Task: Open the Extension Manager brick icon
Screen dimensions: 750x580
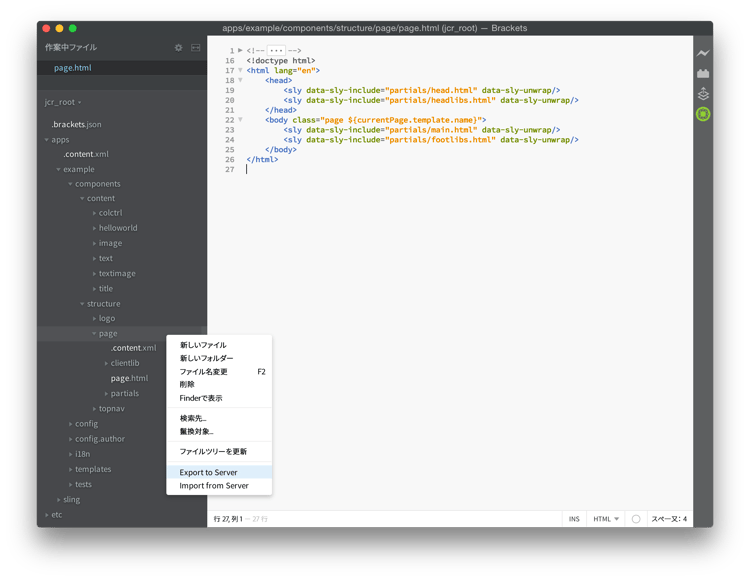Action: click(x=703, y=73)
